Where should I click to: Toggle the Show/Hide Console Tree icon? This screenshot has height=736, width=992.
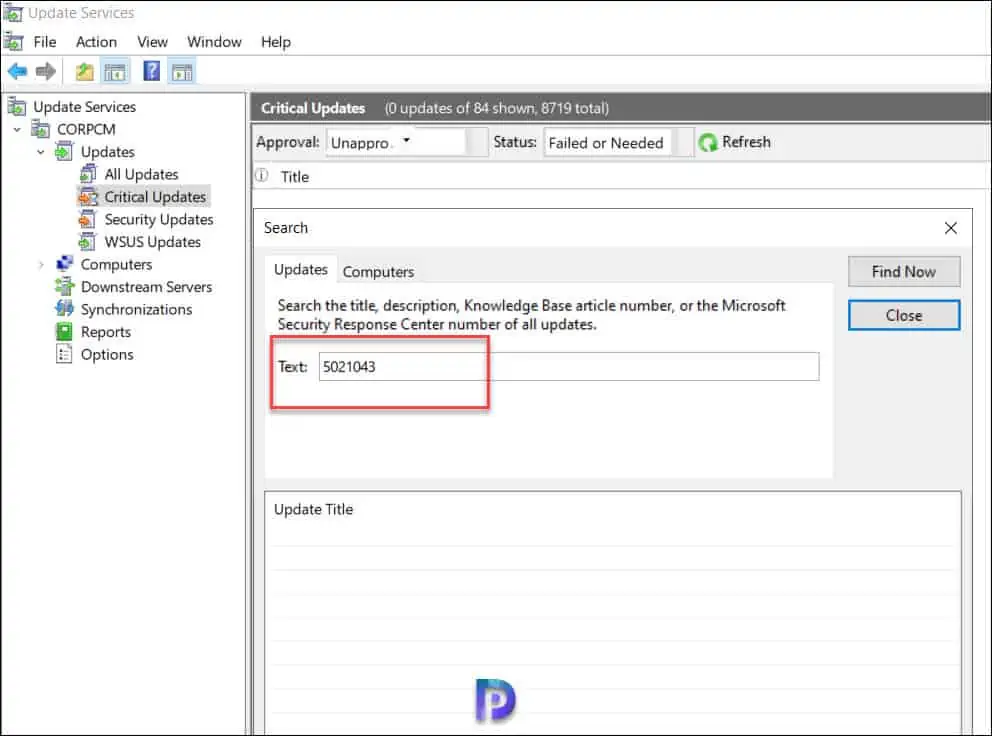click(x=115, y=72)
